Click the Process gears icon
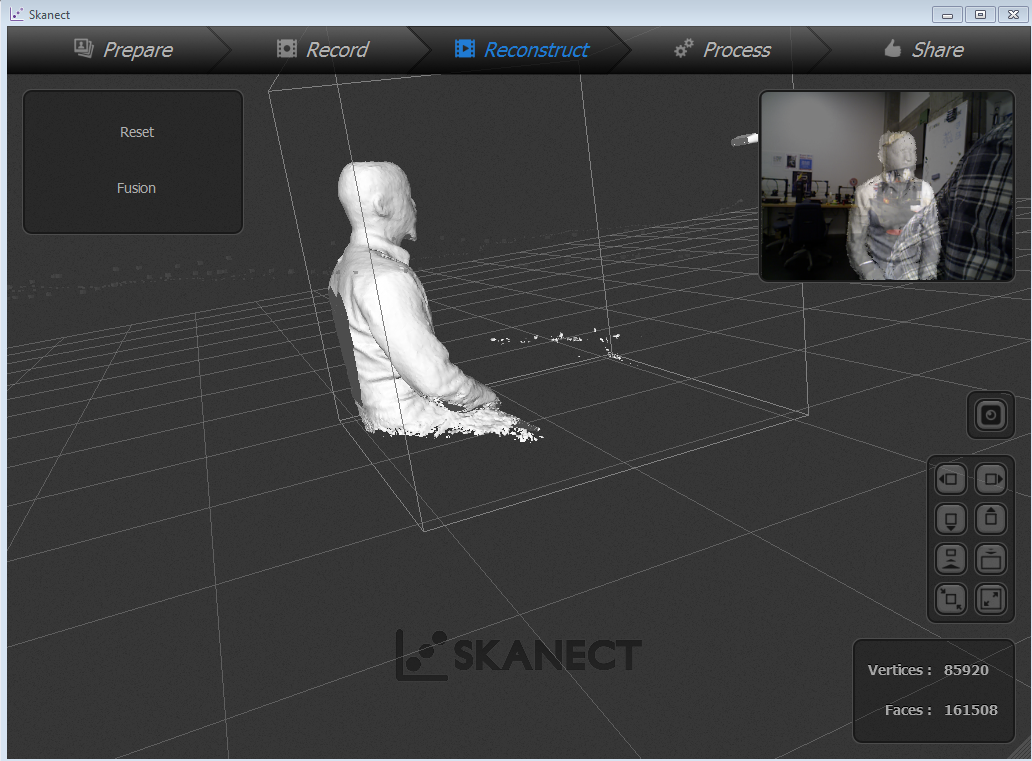The image size is (1032, 761). point(684,48)
